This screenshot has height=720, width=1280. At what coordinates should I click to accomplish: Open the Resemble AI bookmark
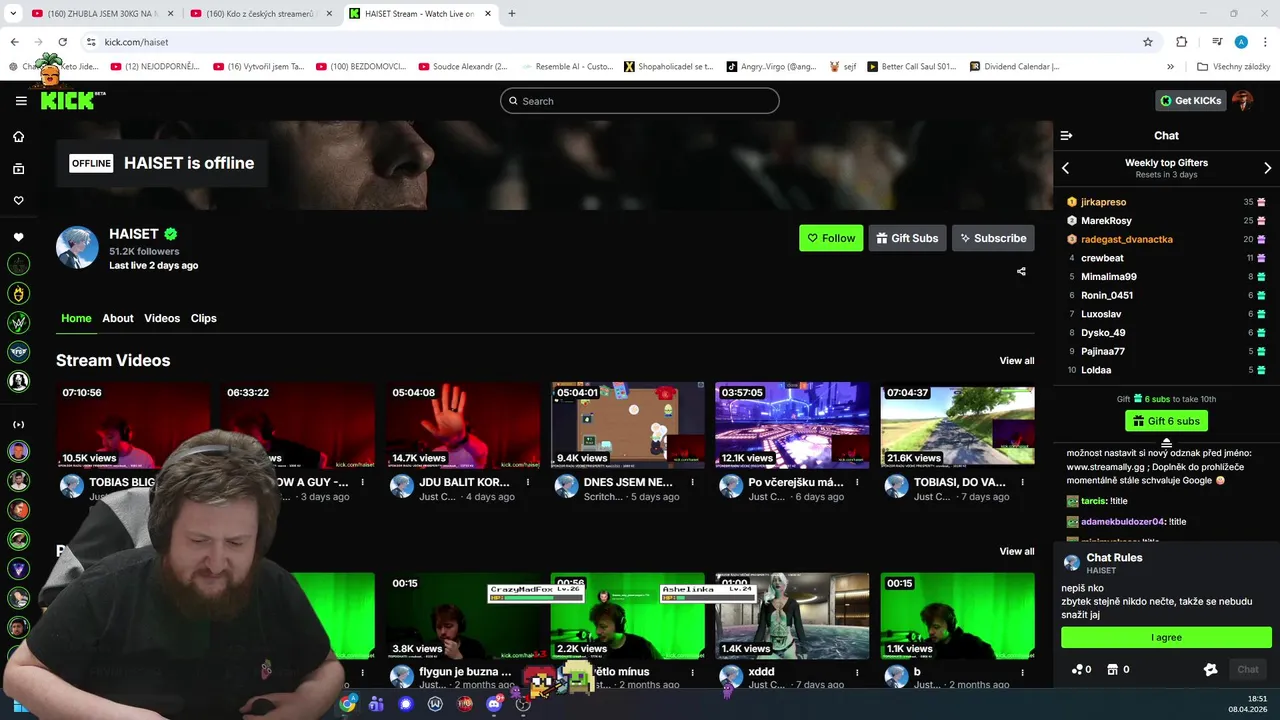point(567,67)
